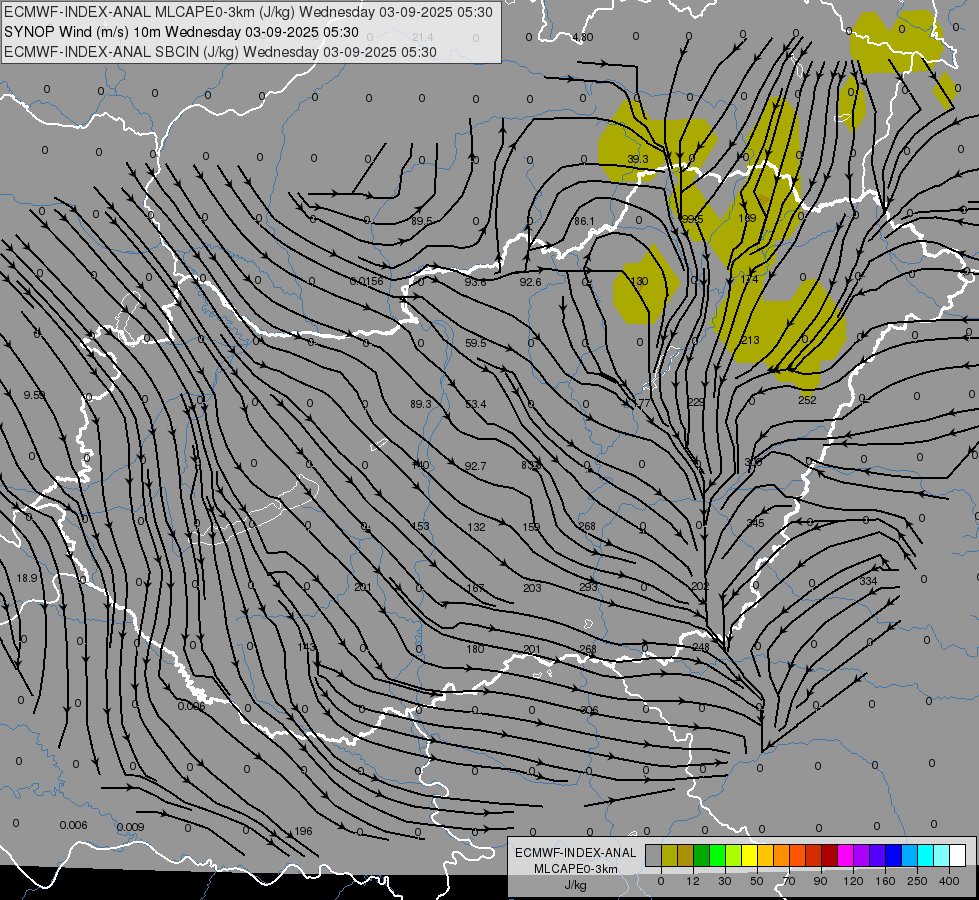Click the map value 89.5

point(422,221)
